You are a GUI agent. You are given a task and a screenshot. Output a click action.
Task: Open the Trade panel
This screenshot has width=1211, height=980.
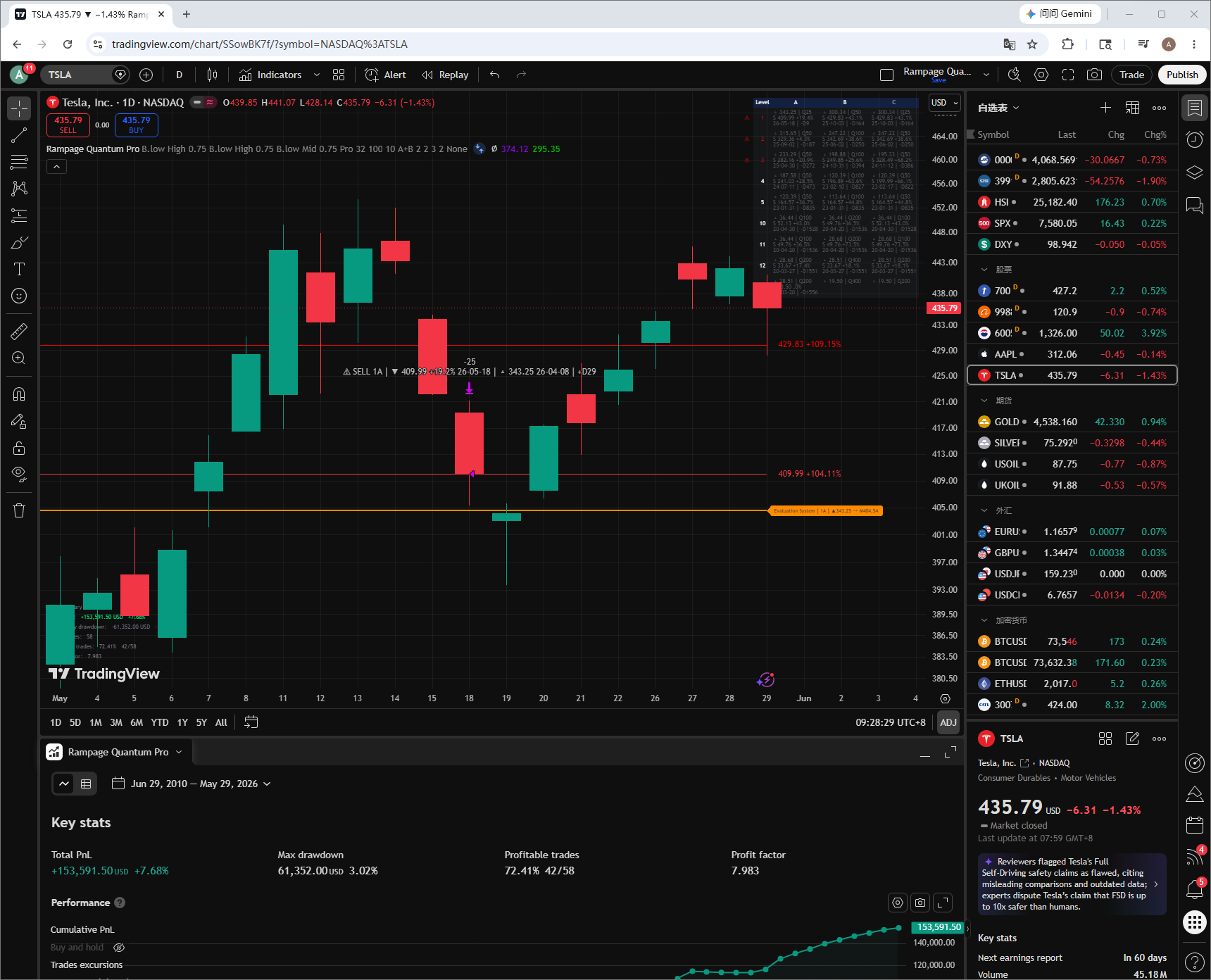point(1132,75)
